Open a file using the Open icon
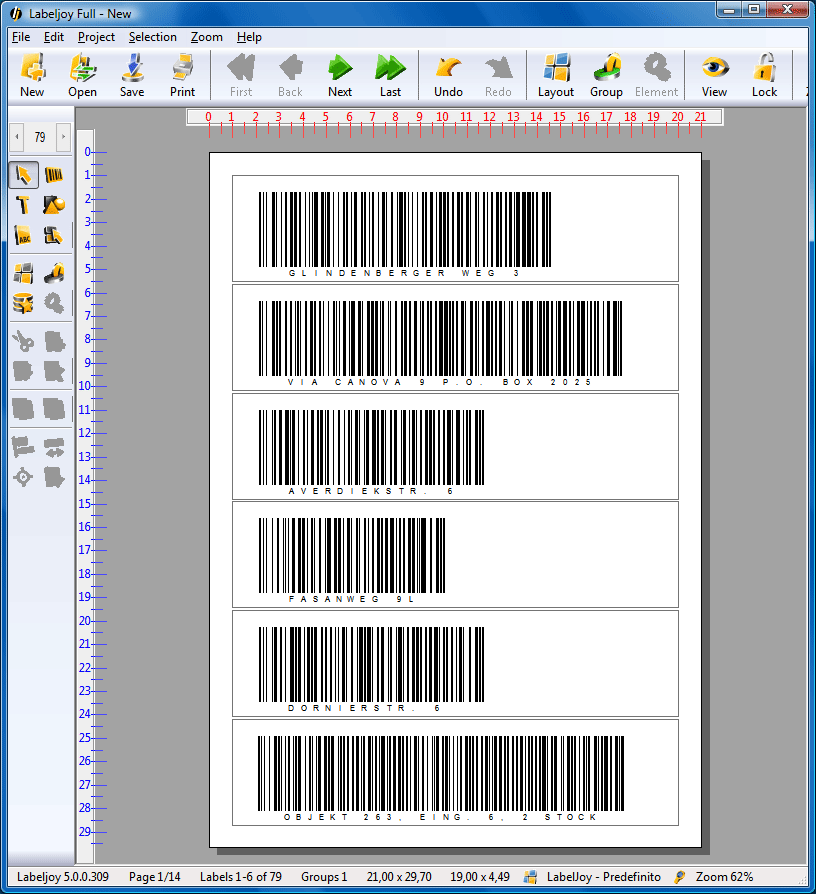This screenshot has width=816, height=894. (x=83, y=75)
